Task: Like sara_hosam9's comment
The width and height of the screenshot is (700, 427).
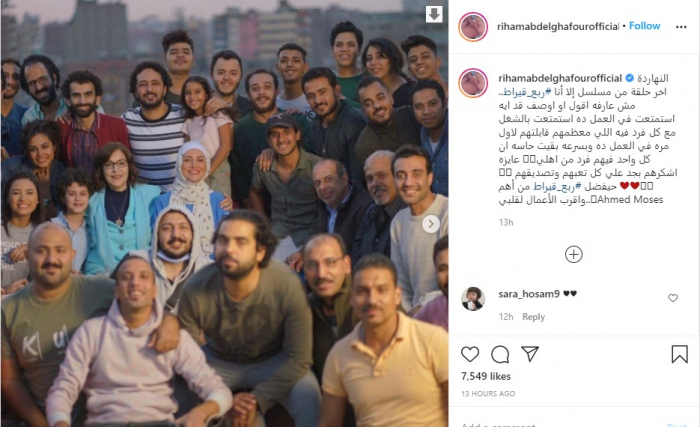Action: (673, 298)
